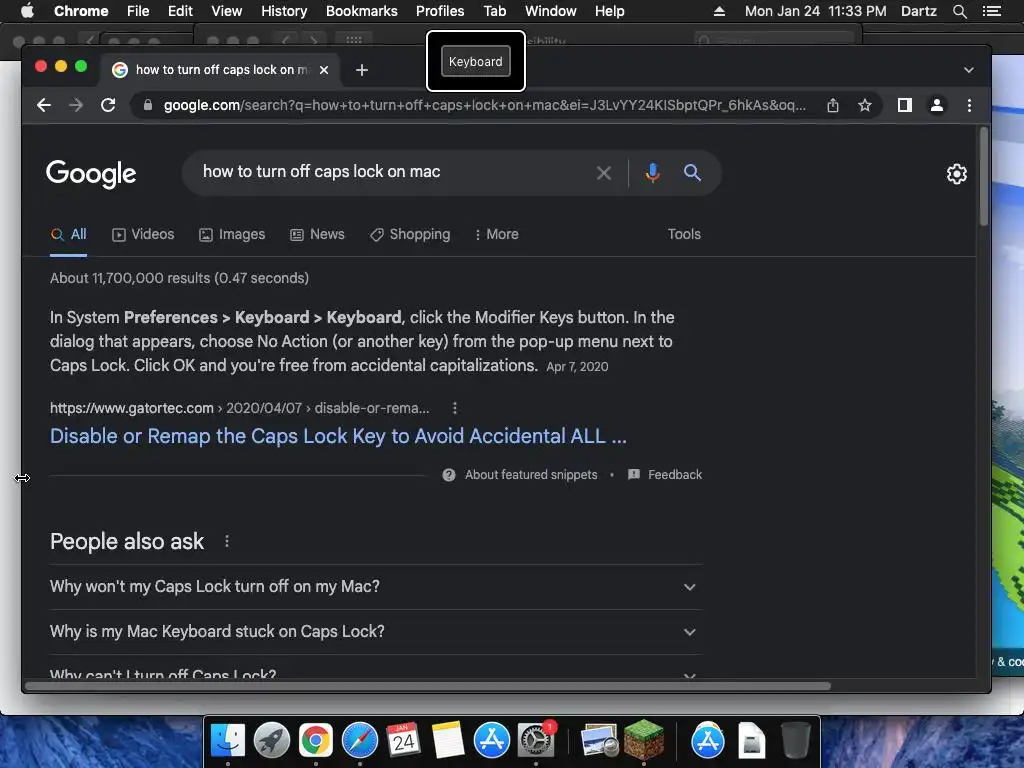The height and width of the screenshot is (768, 1024).
Task: Open the Downloads document stack in the Dock
Action: 752,741
